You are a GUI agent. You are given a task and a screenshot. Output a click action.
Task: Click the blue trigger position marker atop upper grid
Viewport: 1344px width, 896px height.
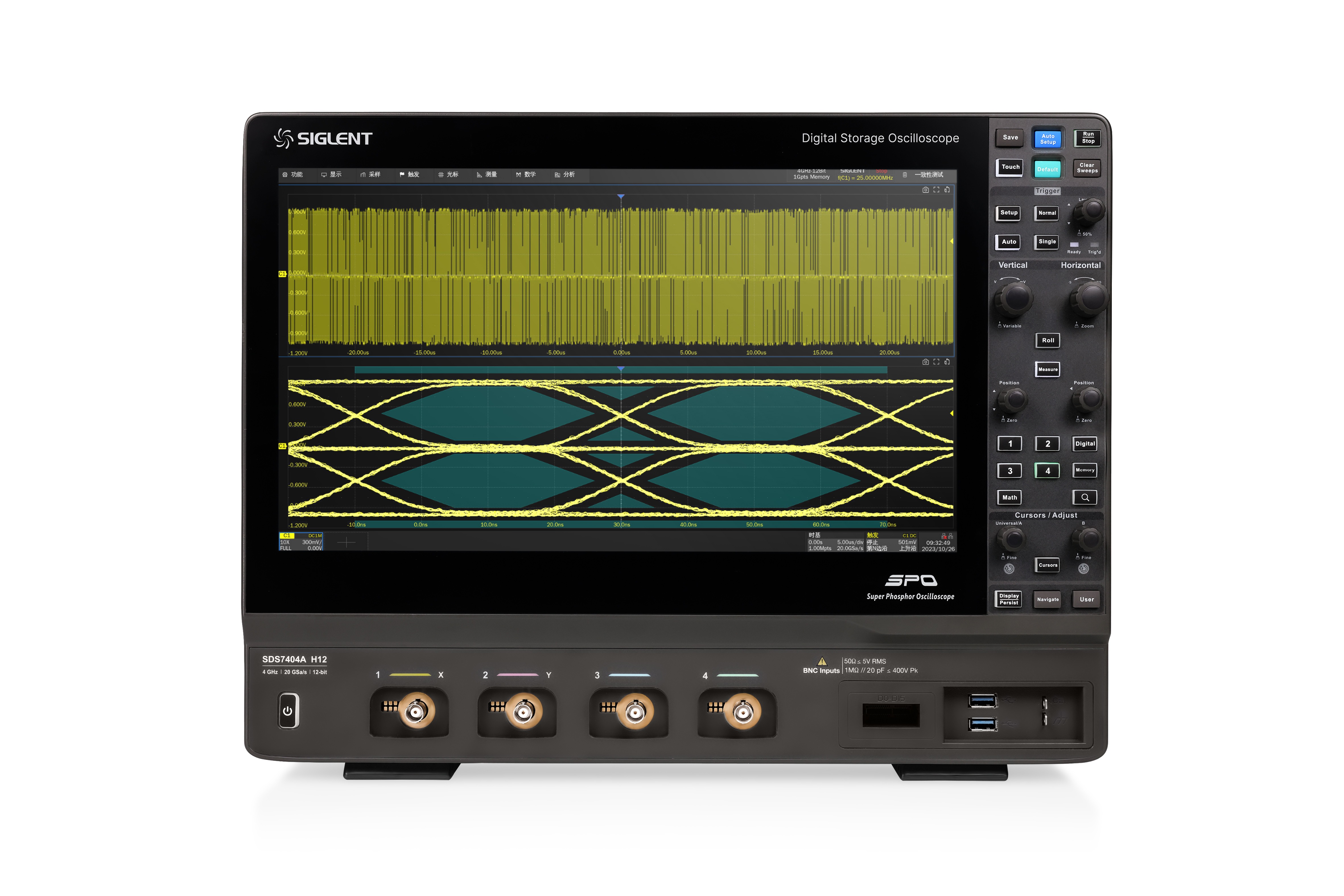pos(621,197)
